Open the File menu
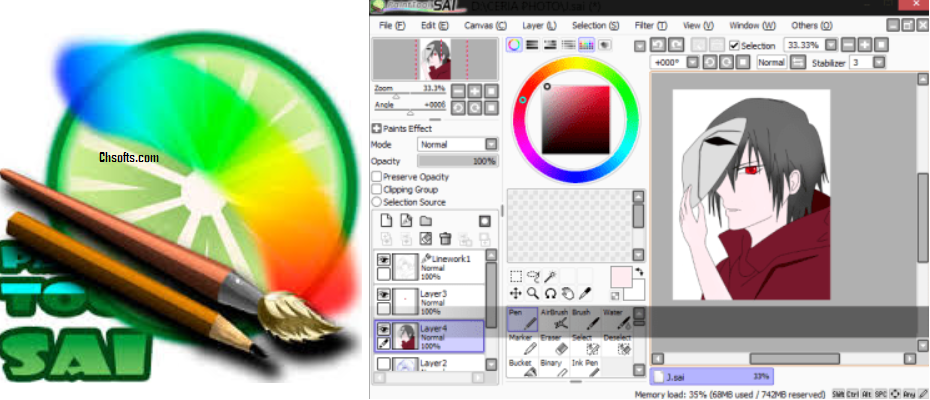 (391, 26)
